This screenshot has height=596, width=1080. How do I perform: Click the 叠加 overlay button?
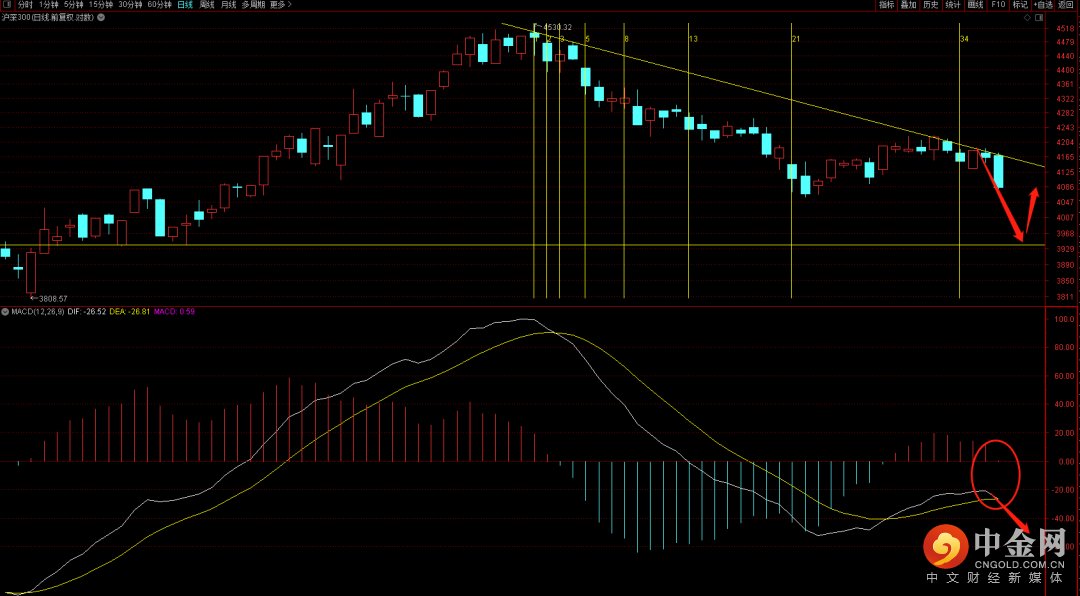pos(908,5)
